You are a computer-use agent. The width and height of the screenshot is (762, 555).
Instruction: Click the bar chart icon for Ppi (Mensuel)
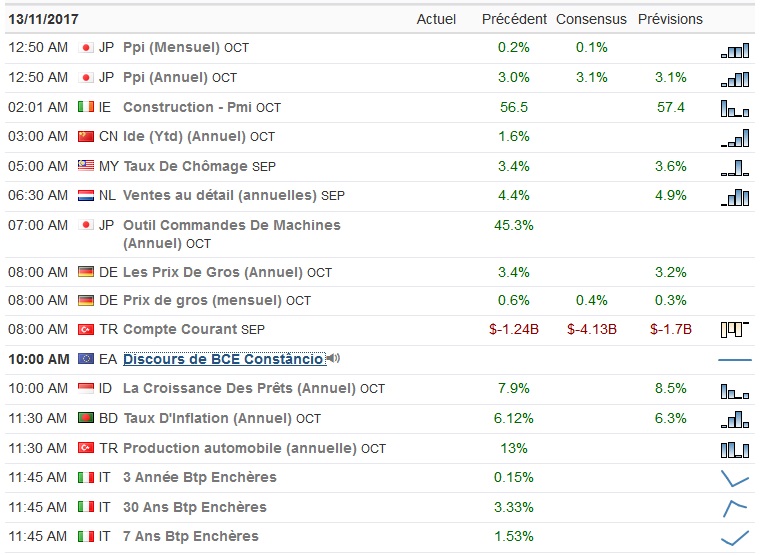tap(735, 50)
